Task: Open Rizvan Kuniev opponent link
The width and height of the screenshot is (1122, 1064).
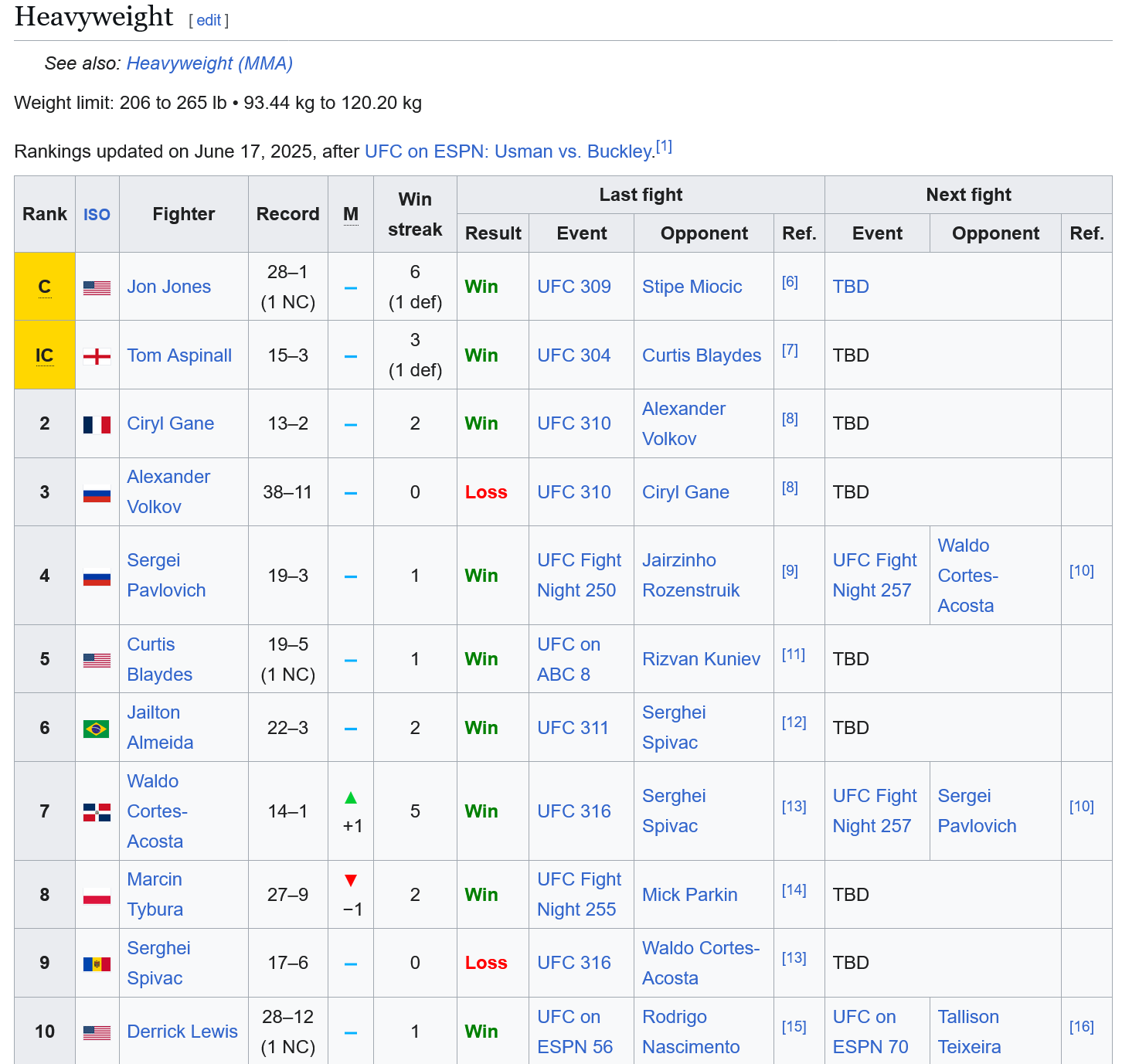Action: (x=701, y=659)
